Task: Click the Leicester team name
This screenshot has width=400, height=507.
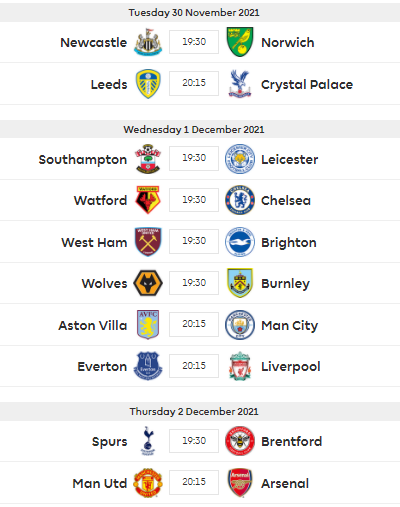Action: 289,159
